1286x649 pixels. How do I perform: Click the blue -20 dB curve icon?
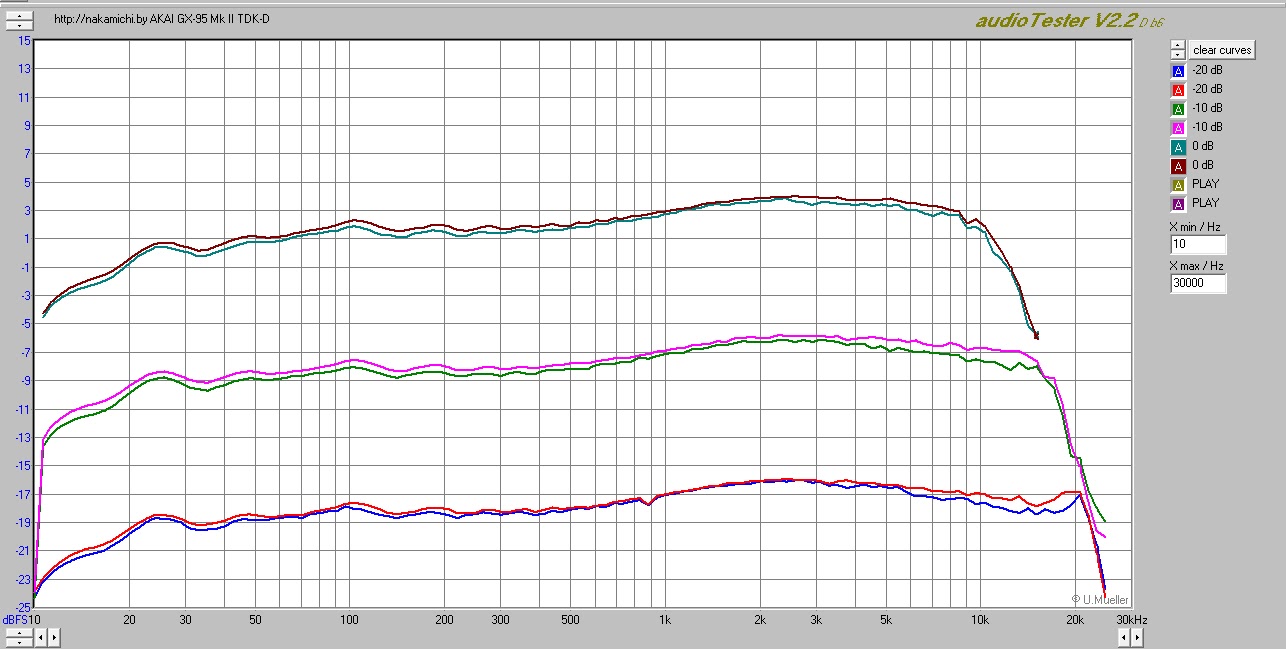point(1177,71)
